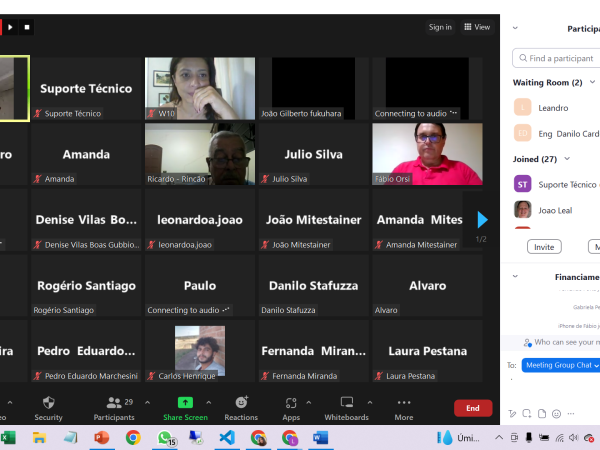Select the Rogério Santiago tile
Viewport: 600px width, 450px height.
86,285
